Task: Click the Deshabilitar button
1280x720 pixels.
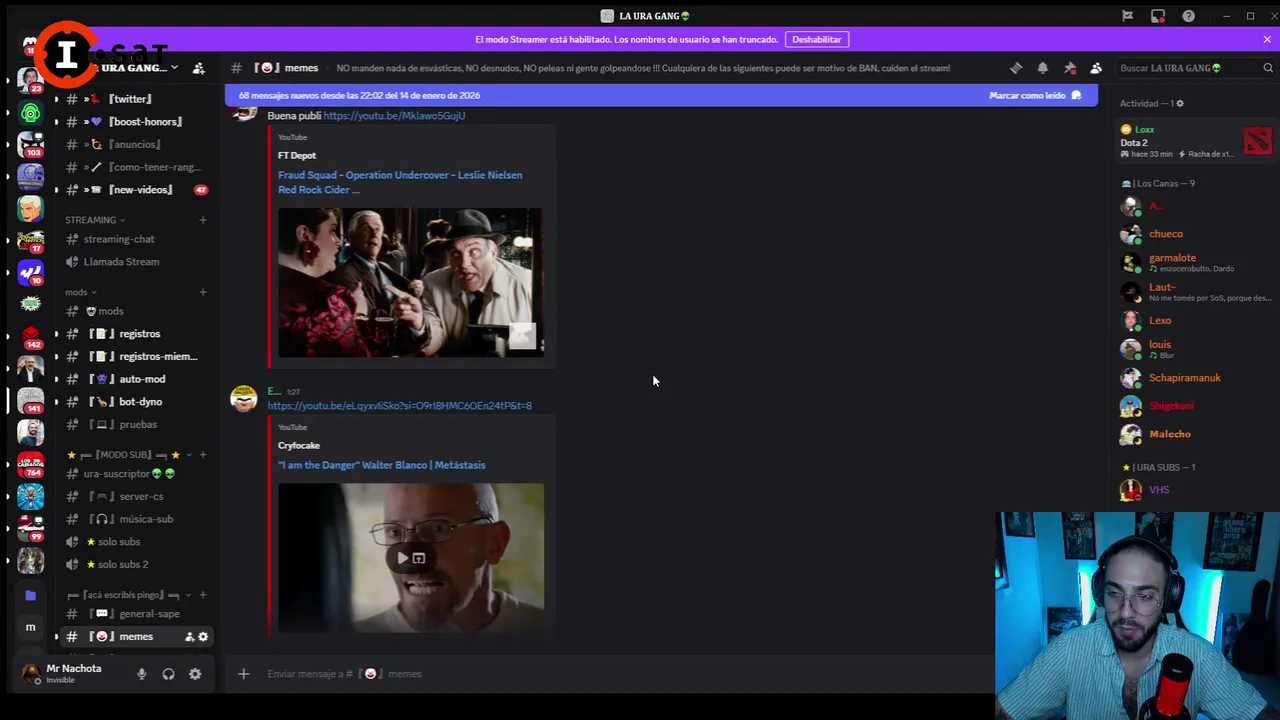Action: (x=817, y=40)
